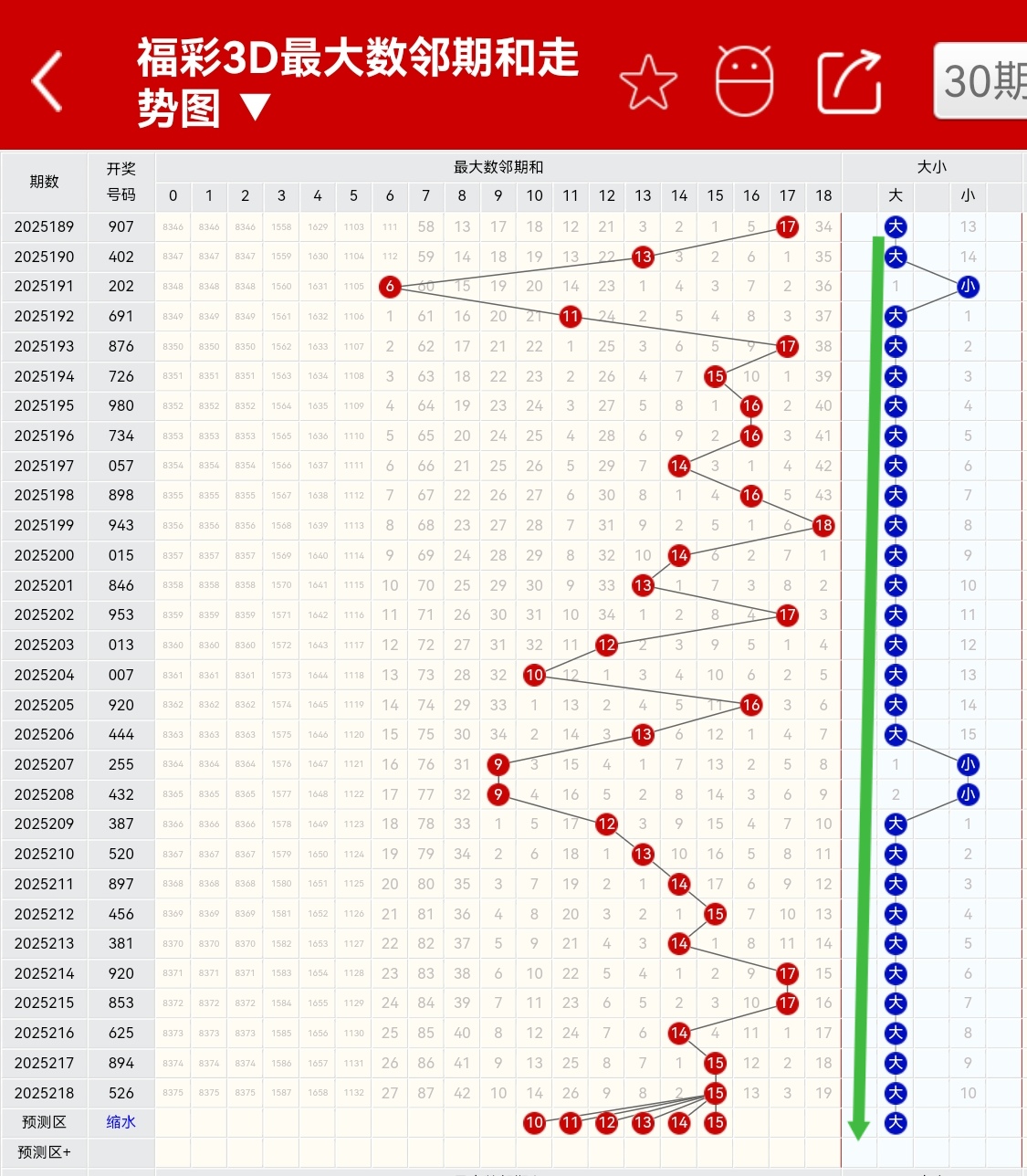Tap the 福彩3D最大数邻期和走势图 title
The image size is (1027, 1176).
click(358, 82)
